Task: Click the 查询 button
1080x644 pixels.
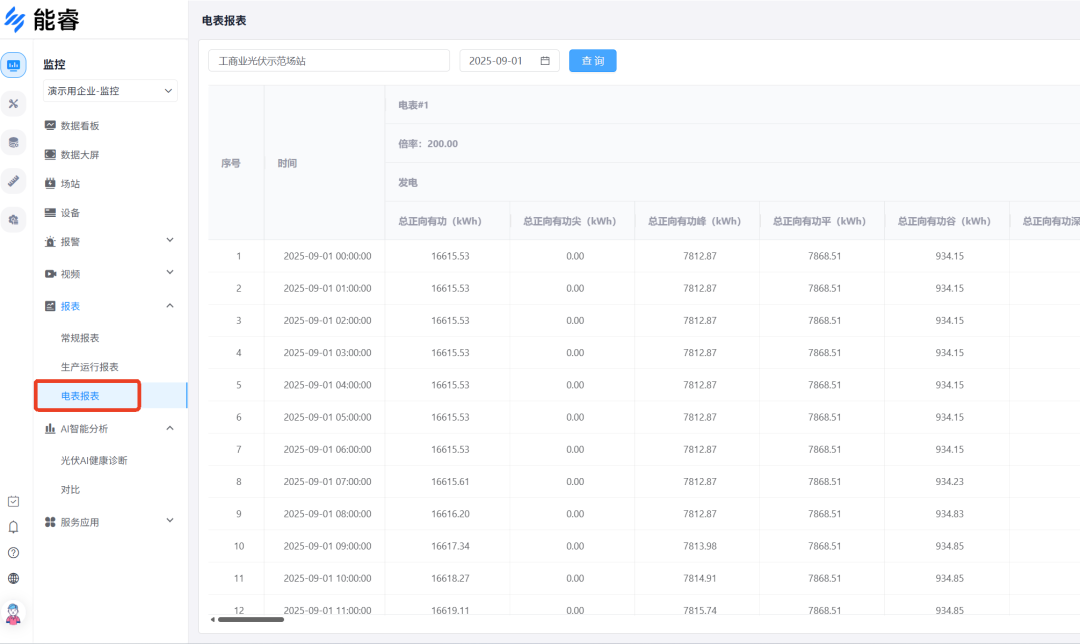Action: (x=593, y=61)
